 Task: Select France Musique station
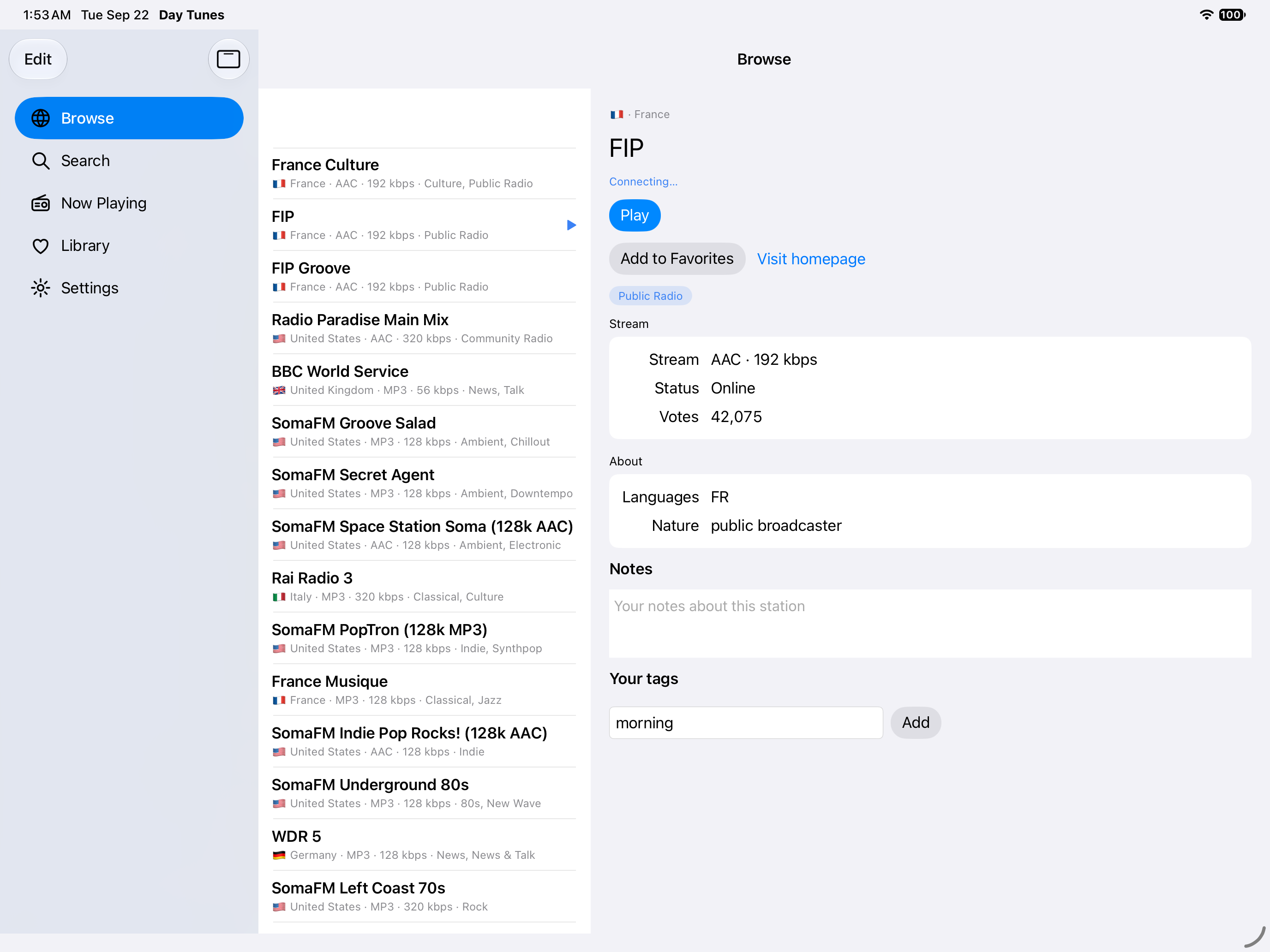pyautogui.click(x=424, y=690)
